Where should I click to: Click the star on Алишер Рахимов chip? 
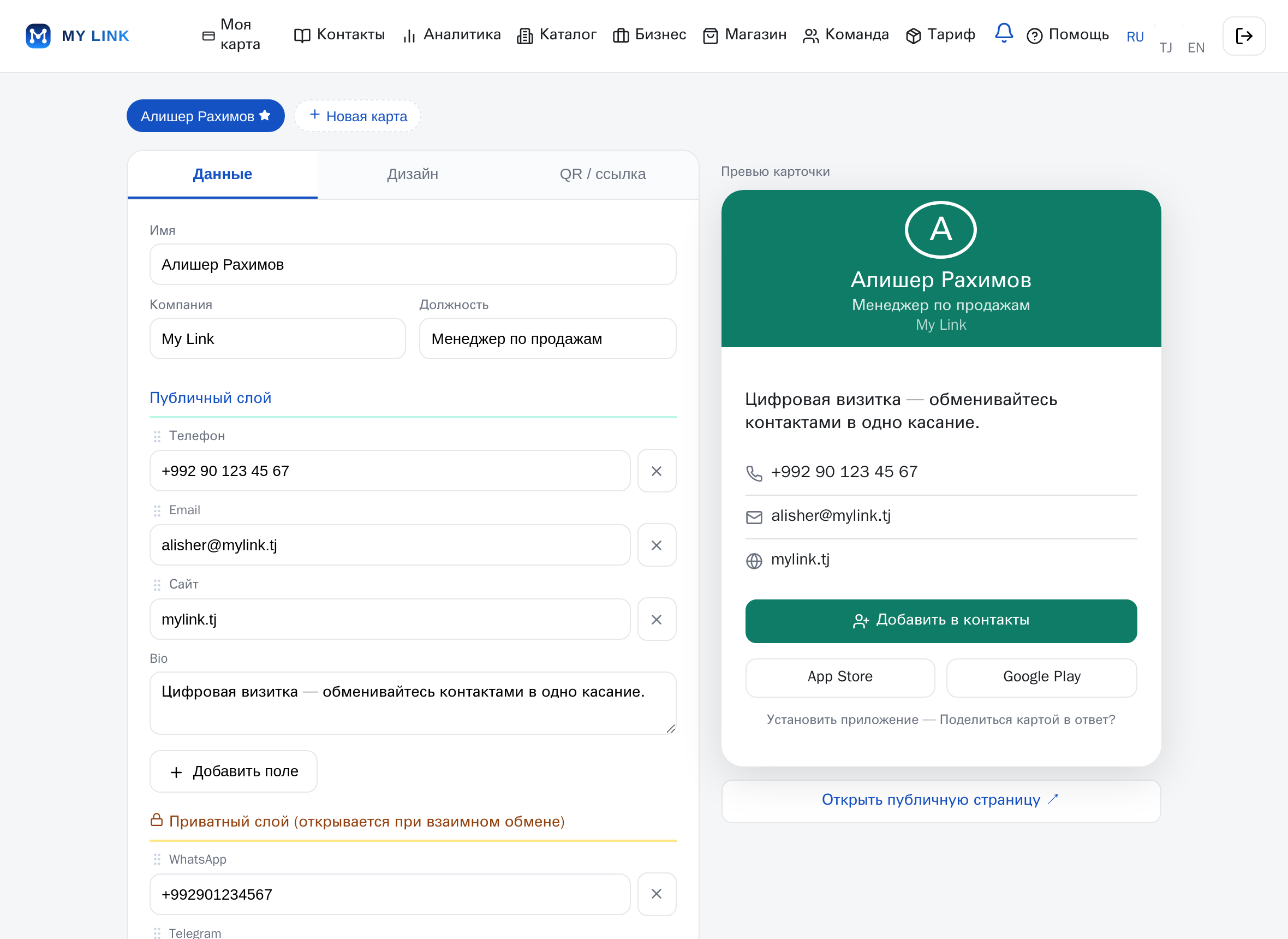(265, 115)
